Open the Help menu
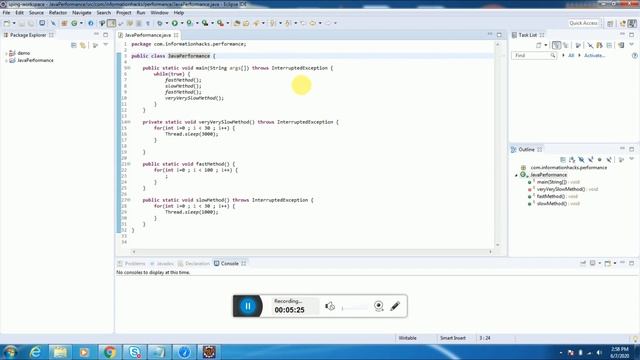Screen dimensions: 640x360 [x=179, y=13]
